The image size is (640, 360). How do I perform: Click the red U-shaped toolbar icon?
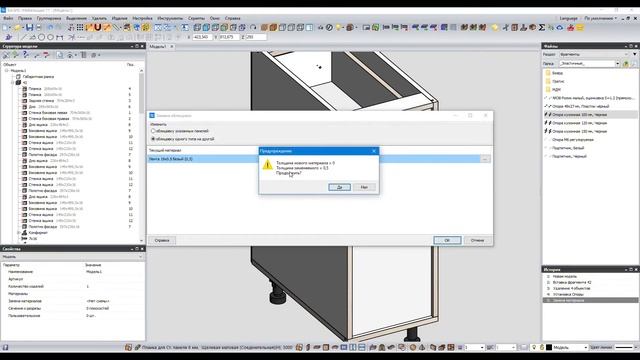click(x=98, y=28)
